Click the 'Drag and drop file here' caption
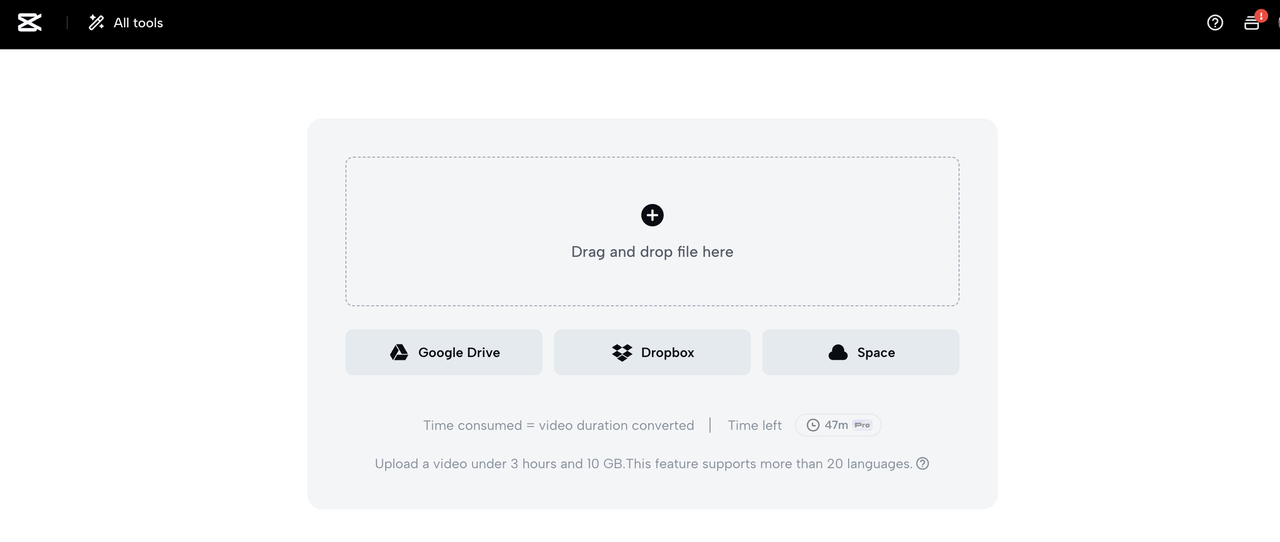 (652, 252)
